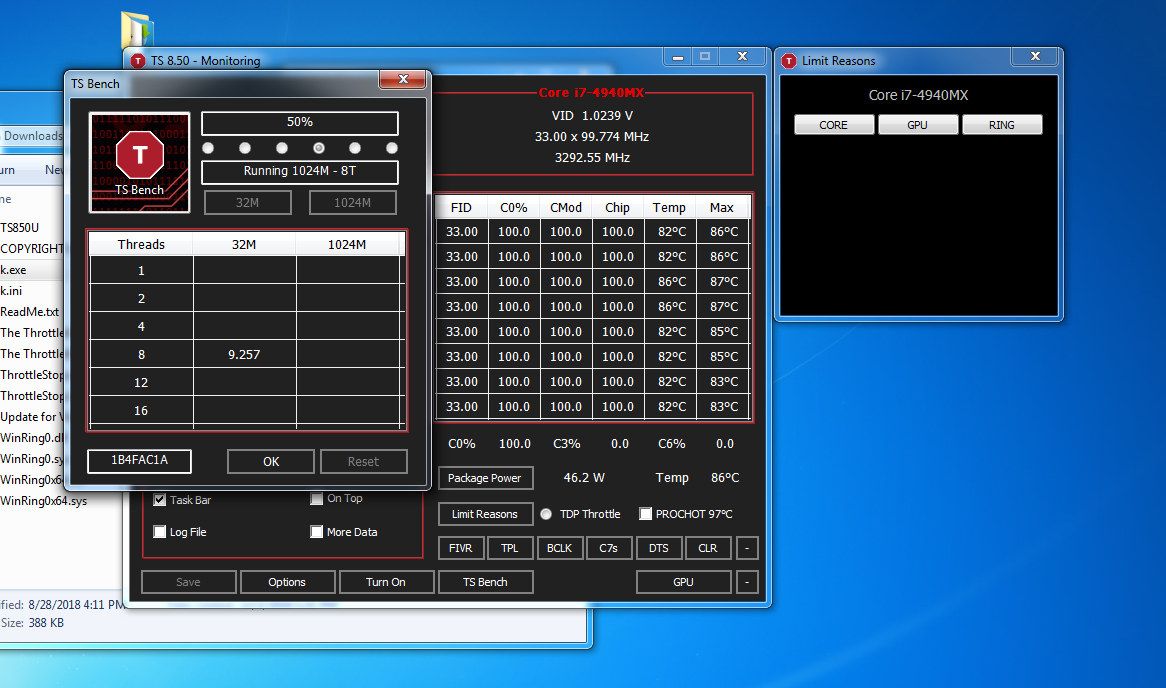Click the Limit Reasons window title icon
The image size is (1166, 688).
(x=789, y=61)
